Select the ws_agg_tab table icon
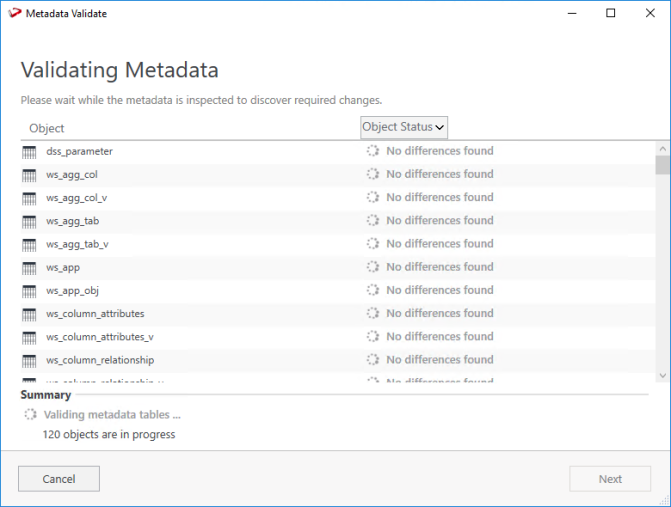 click(29, 221)
